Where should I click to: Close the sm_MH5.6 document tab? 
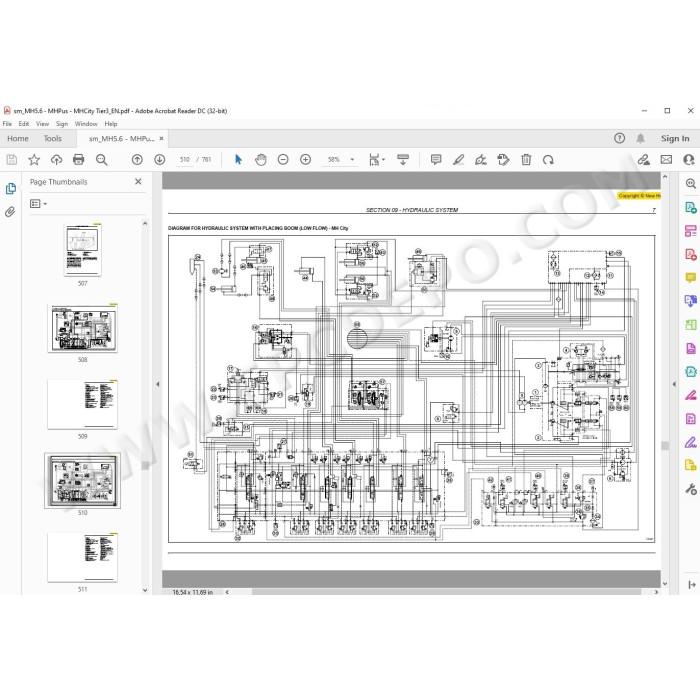click(162, 138)
